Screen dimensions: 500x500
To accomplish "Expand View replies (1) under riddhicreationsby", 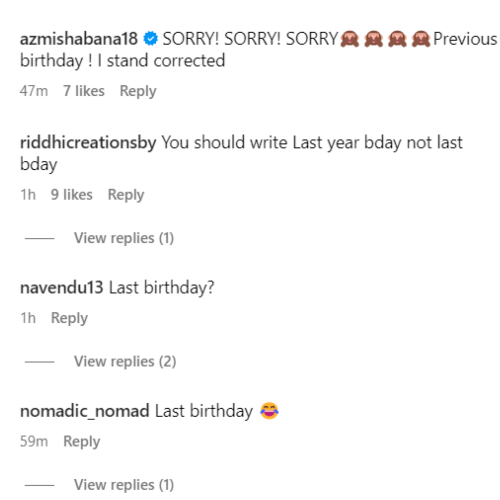I will click(124, 238).
